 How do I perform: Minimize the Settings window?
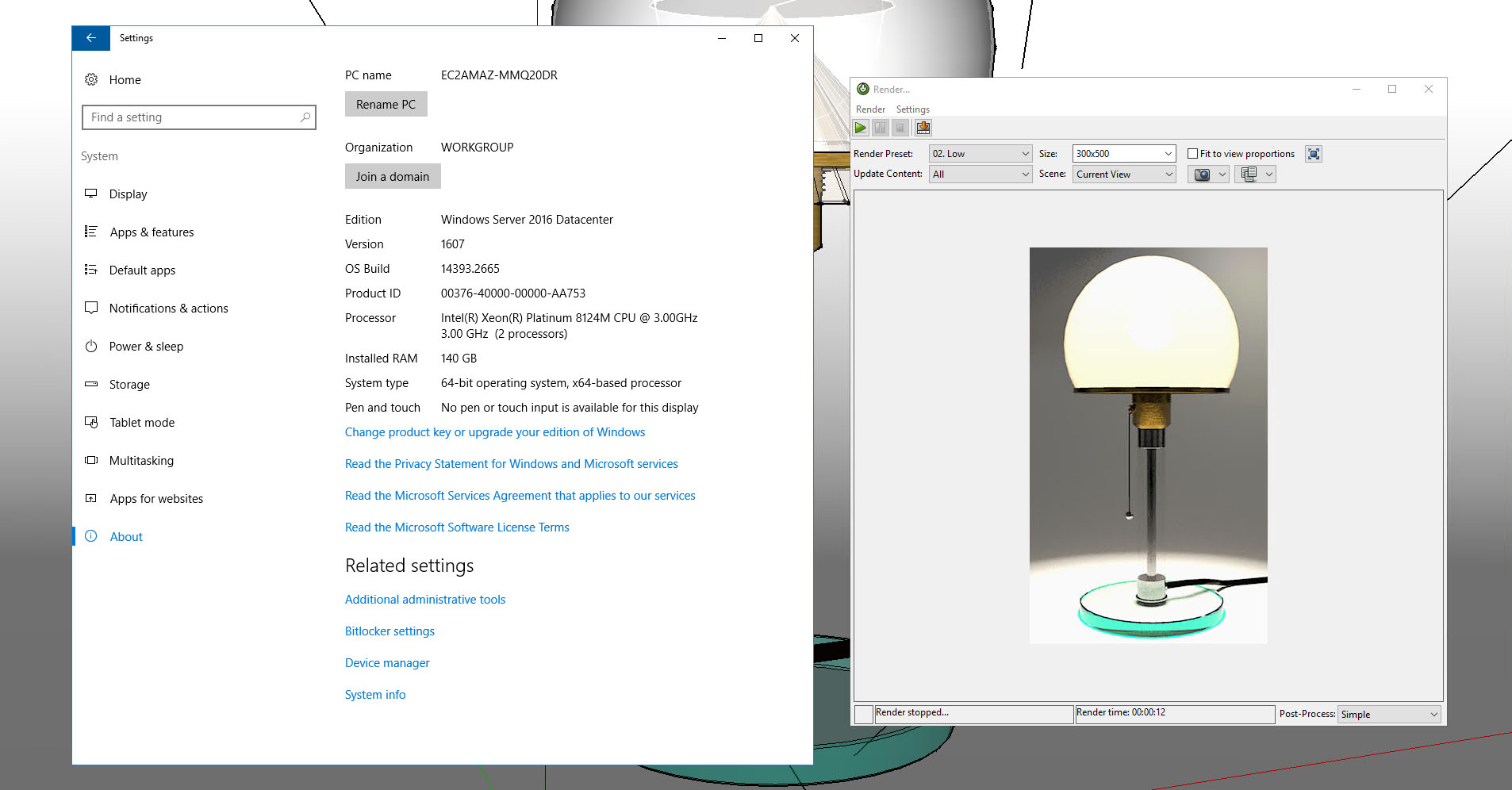pyautogui.click(x=722, y=38)
